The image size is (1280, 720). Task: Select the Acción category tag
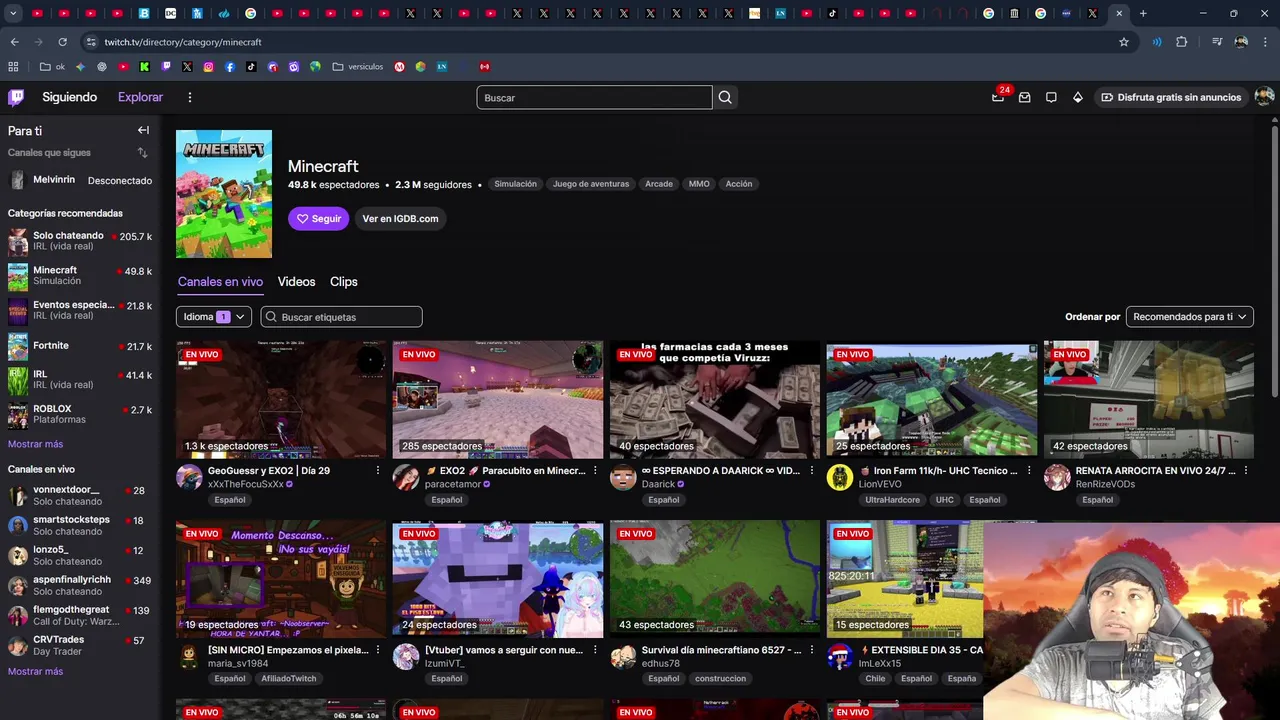[x=739, y=184]
